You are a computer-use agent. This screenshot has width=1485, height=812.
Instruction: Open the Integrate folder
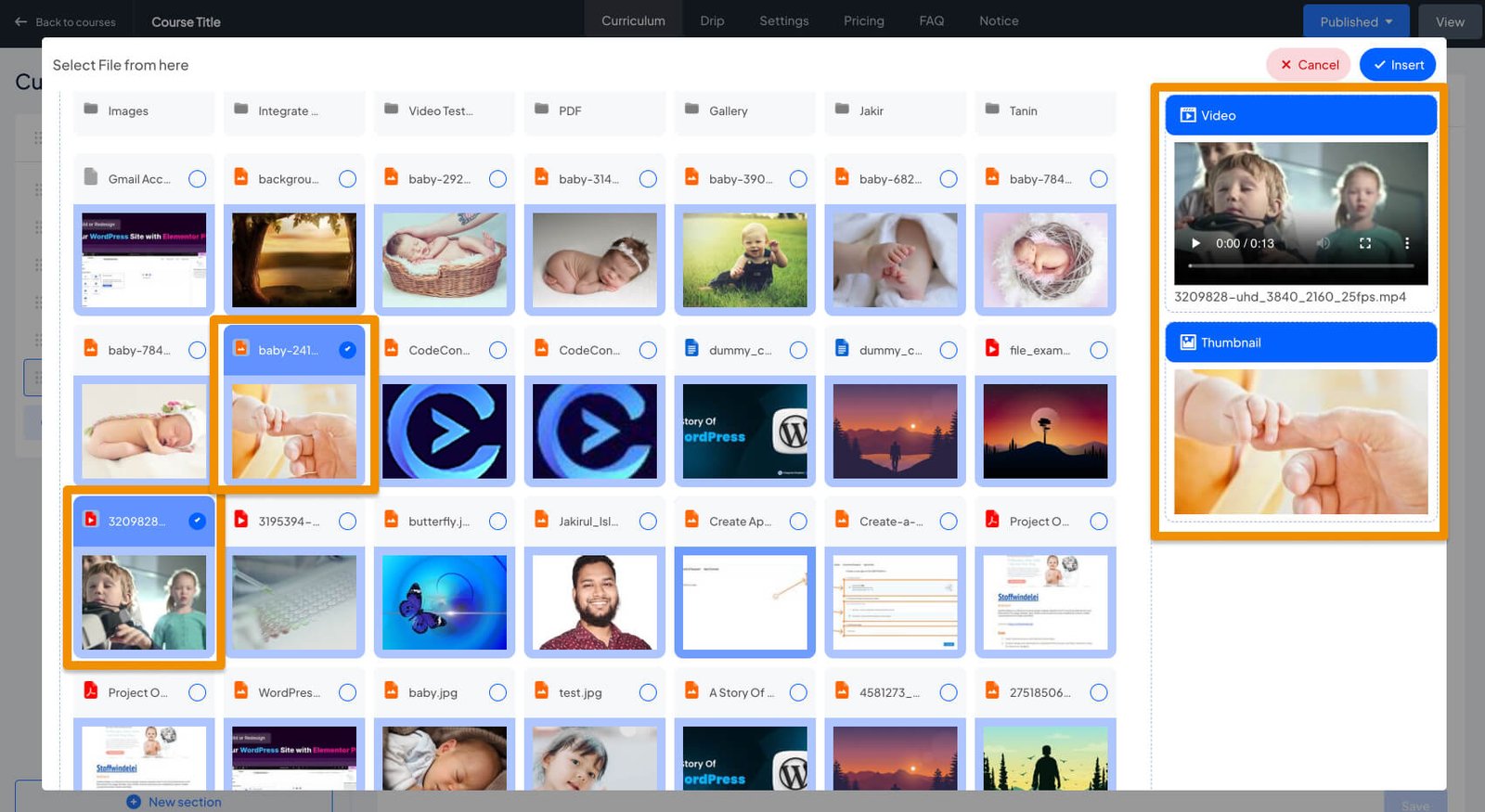294,110
